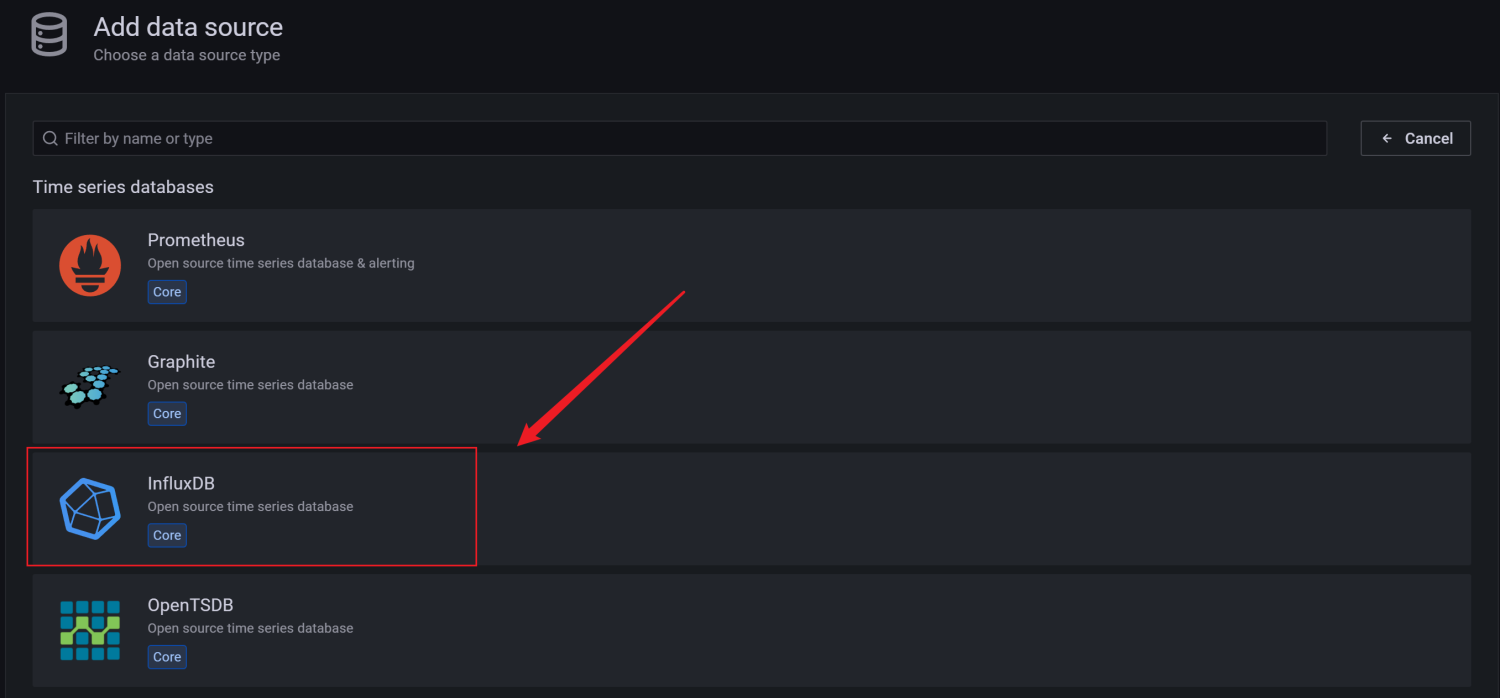Click the Time series databases heading

(123, 187)
